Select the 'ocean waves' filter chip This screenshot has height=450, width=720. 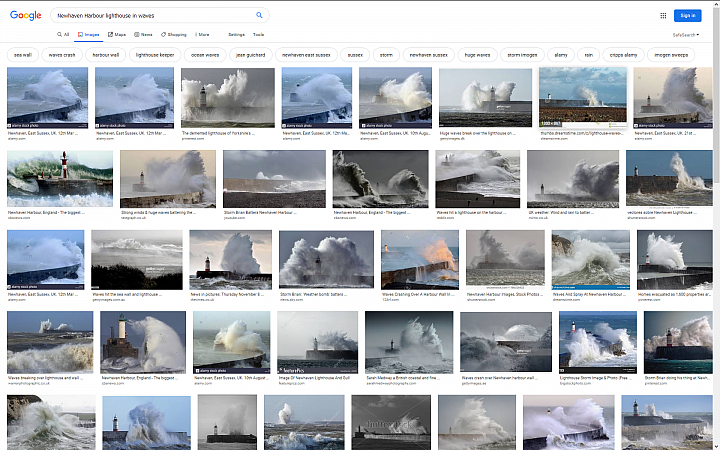click(205, 55)
